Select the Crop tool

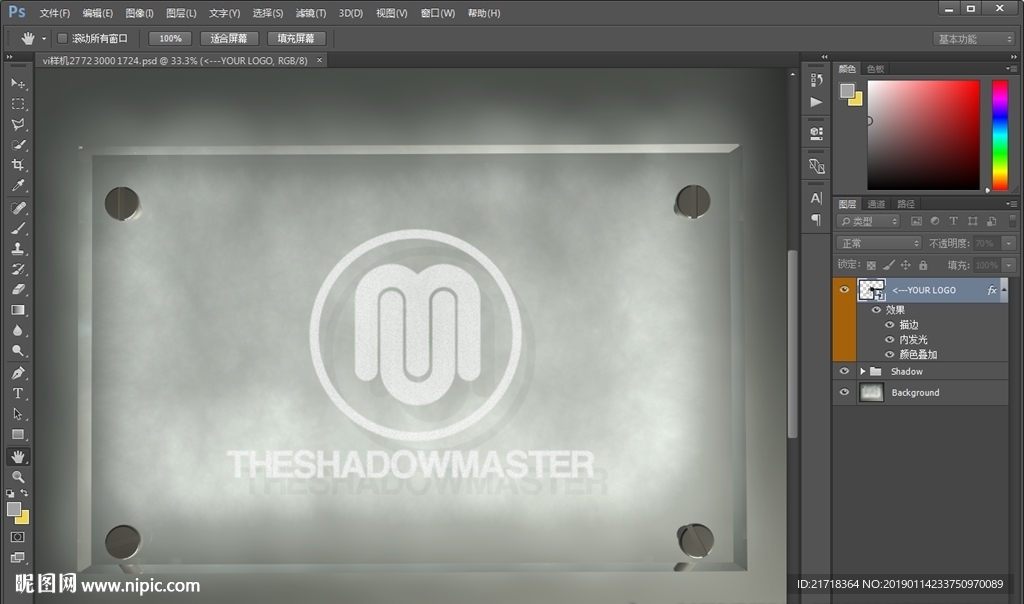pyautogui.click(x=18, y=165)
